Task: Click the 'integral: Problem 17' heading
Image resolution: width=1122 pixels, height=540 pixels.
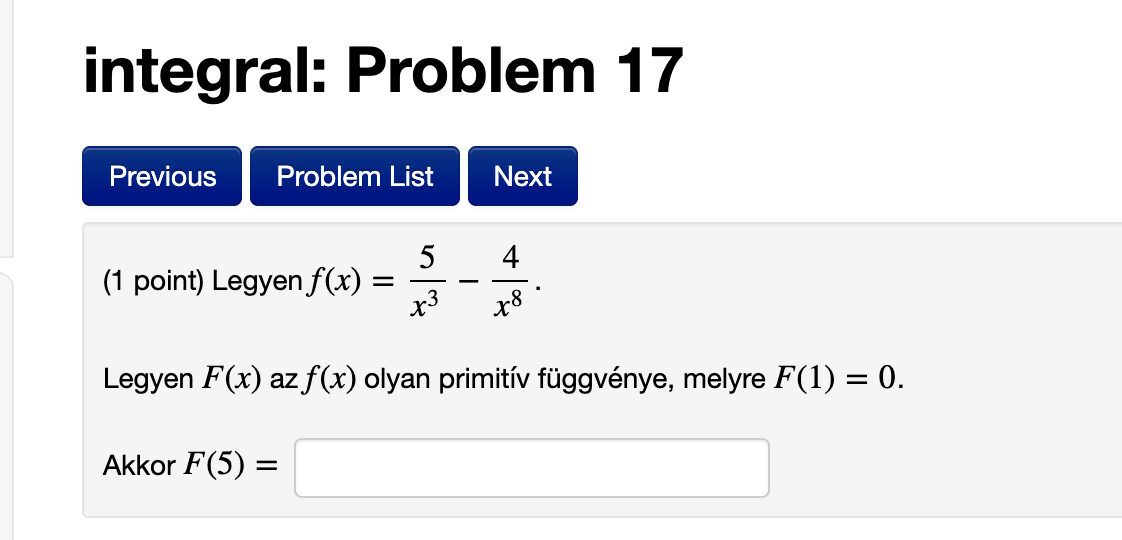Action: 384,70
